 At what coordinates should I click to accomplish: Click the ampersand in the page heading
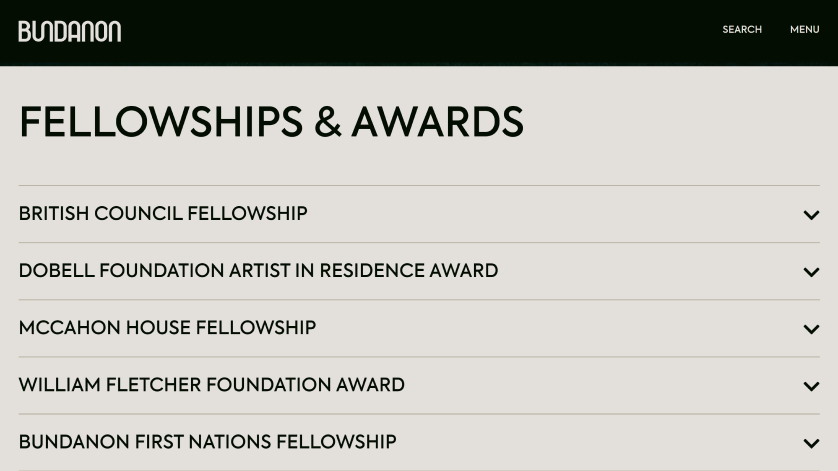tap(328, 122)
